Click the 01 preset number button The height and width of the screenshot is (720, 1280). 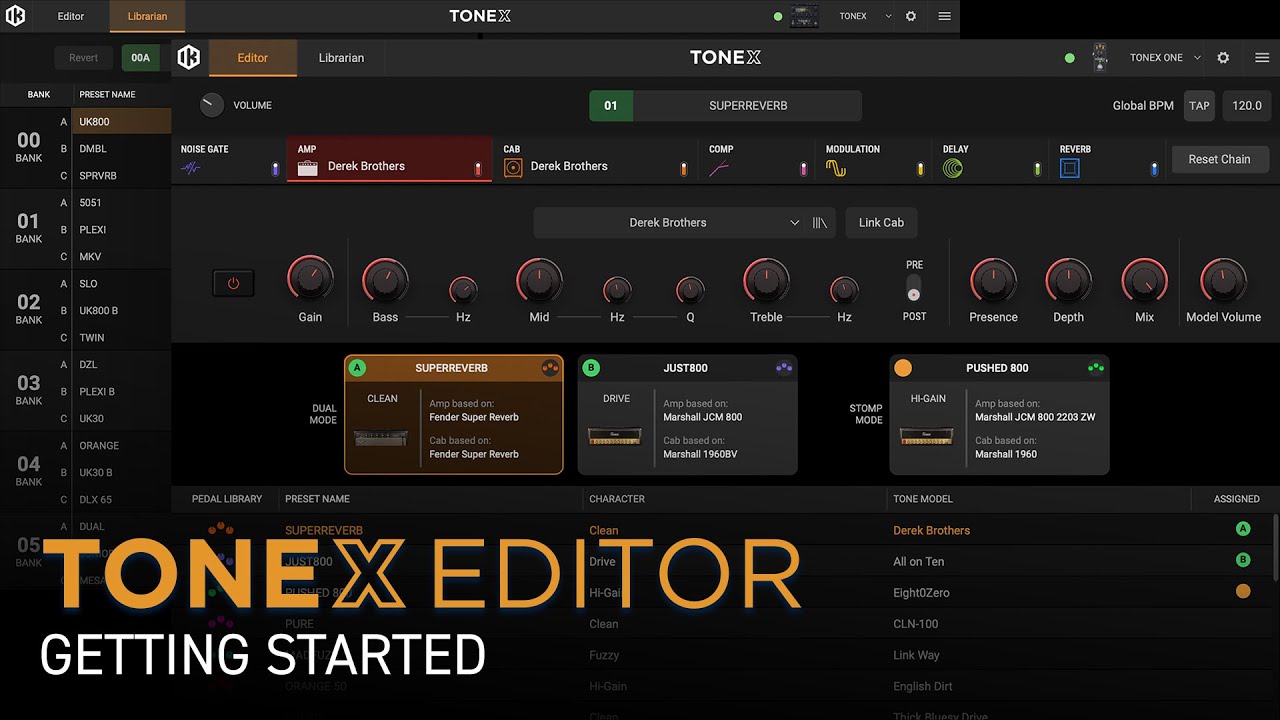[x=611, y=105]
